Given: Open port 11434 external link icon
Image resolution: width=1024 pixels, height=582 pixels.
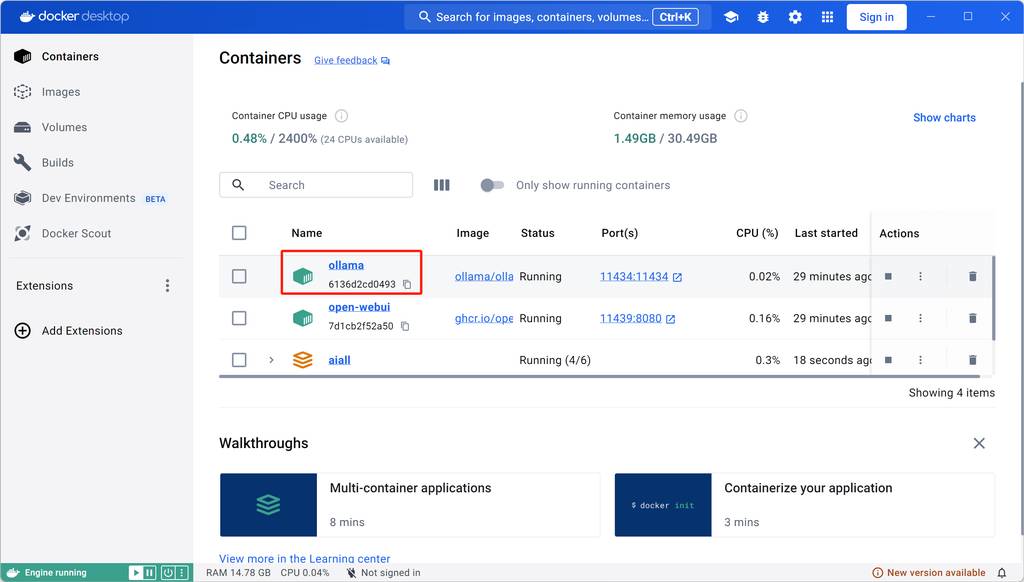Looking at the screenshot, I should pyautogui.click(x=677, y=277).
